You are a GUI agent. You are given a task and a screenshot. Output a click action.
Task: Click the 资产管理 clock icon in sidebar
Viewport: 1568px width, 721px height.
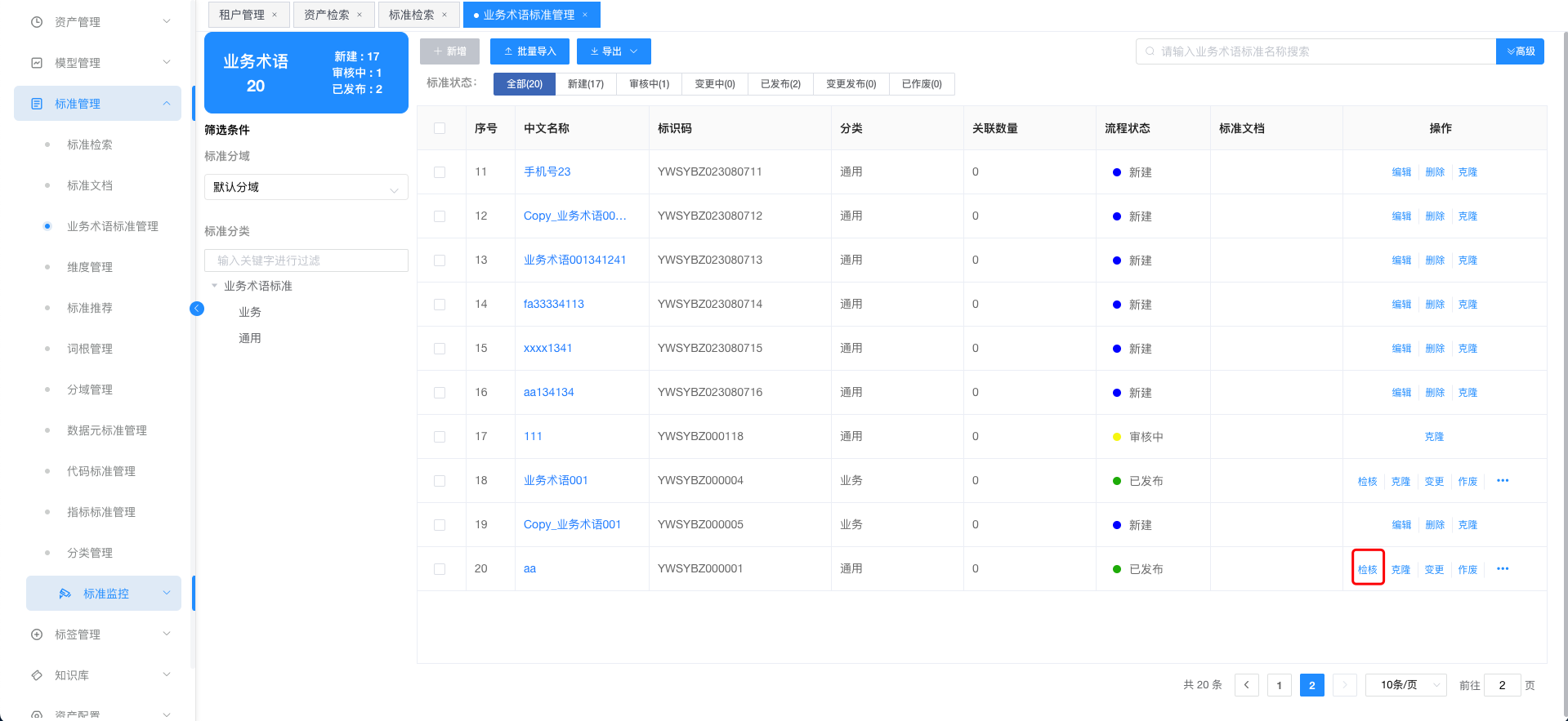coord(37,22)
